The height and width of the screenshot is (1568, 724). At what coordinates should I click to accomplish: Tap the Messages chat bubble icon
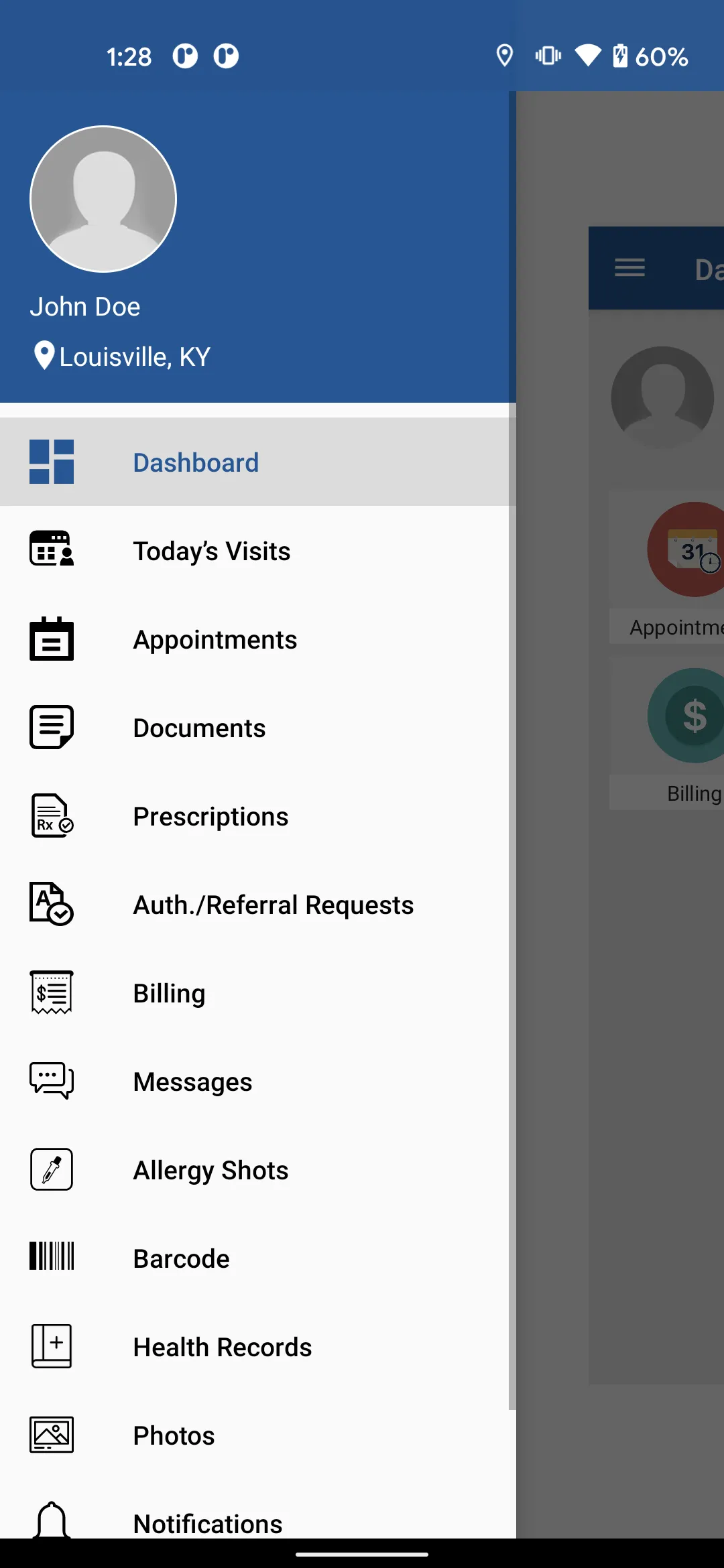[x=52, y=1081]
